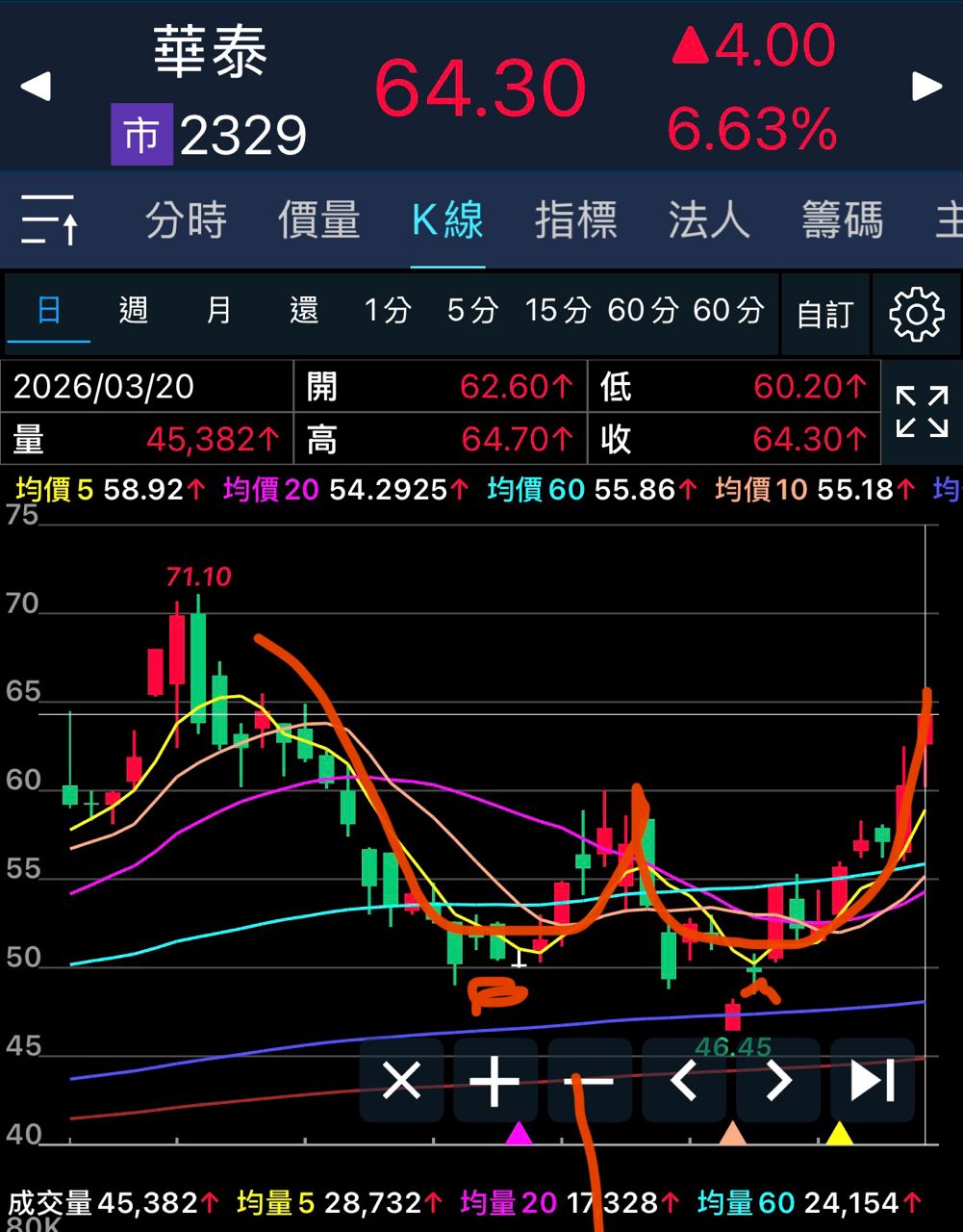Jump to latest candle
The width and height of the screenshot is (963, 1232).
pos(873,1080)
